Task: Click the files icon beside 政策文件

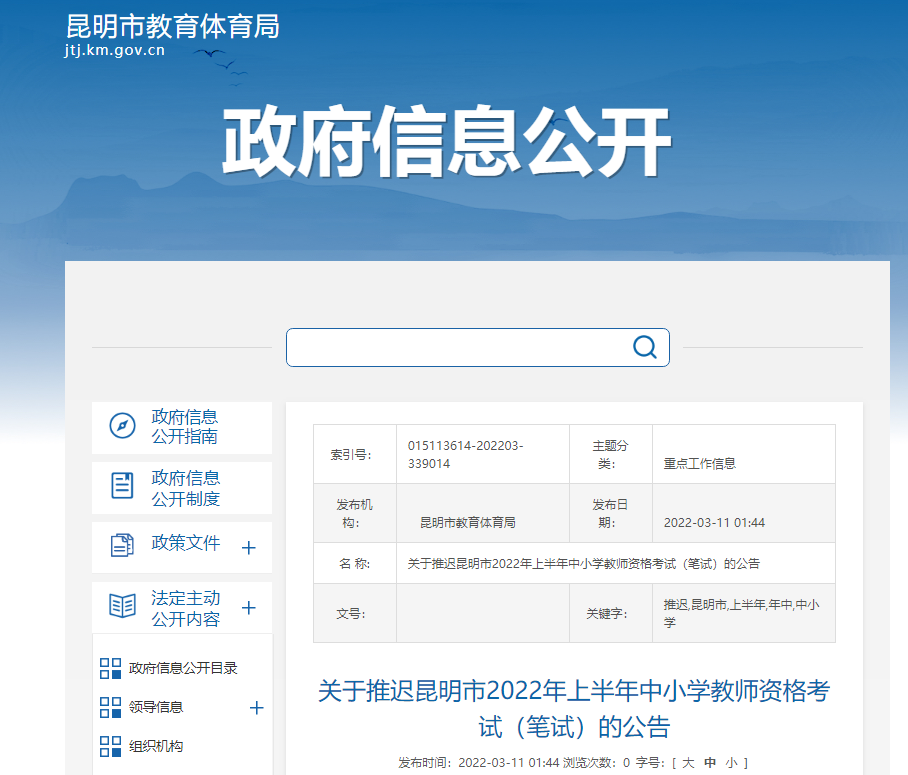Action: pyautogui.click(x=122, y=545)
